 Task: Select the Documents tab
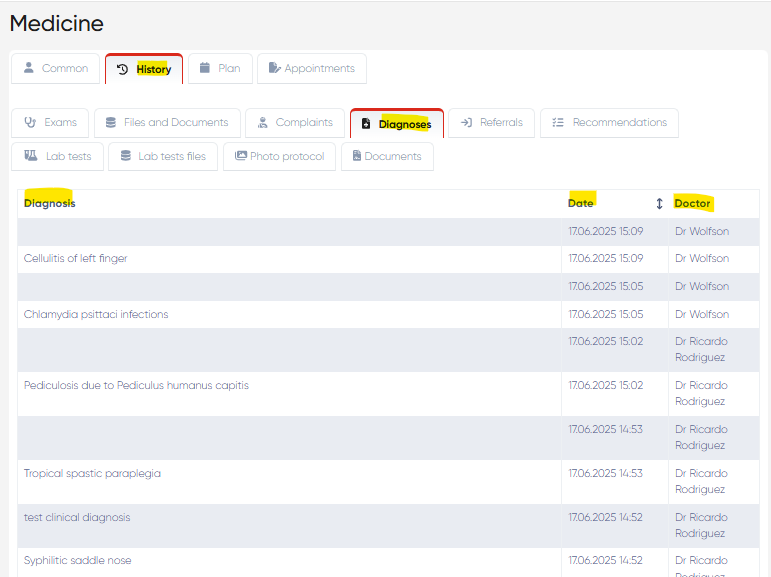(387, 157)
